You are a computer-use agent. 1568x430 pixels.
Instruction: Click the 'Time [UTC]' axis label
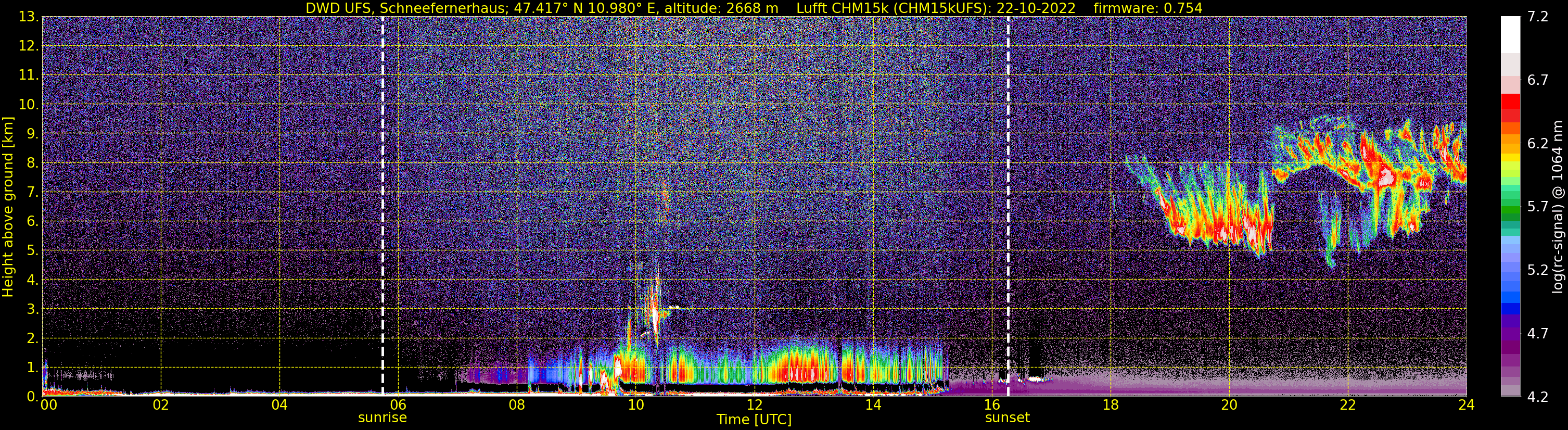pos(754,420)
